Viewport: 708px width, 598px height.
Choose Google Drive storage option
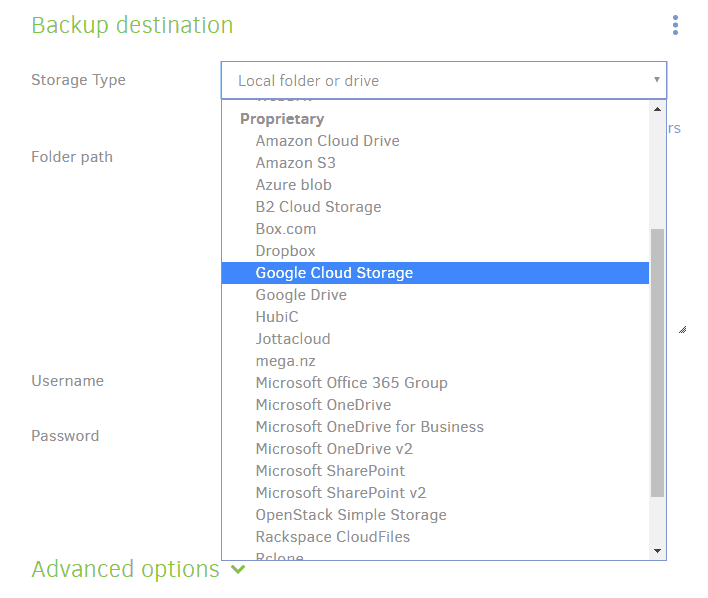click(x=301, y=295)
